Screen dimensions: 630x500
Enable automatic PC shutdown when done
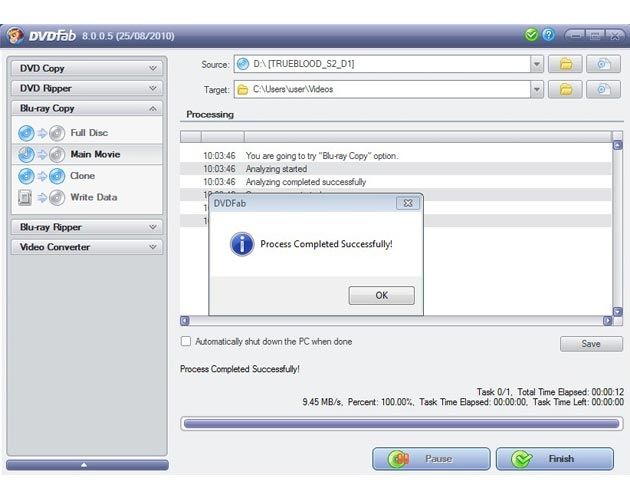pyautogui.click(x=186, y=341)
